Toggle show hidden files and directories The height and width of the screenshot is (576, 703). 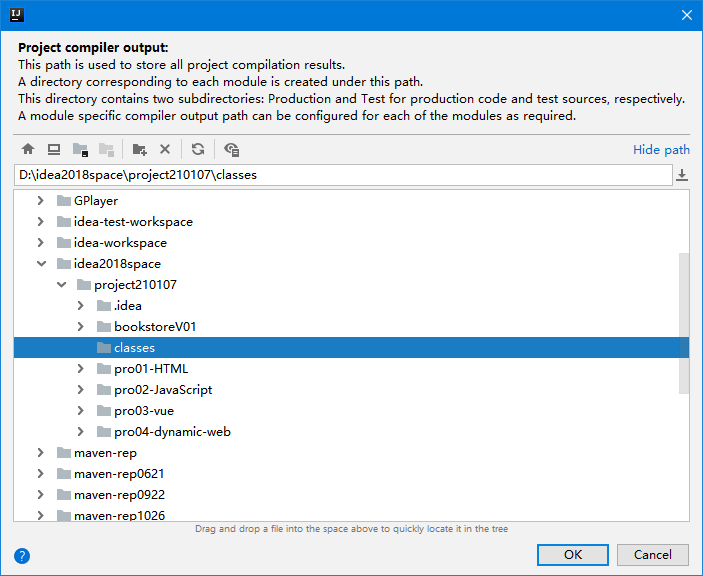click(x=231, y=149)
